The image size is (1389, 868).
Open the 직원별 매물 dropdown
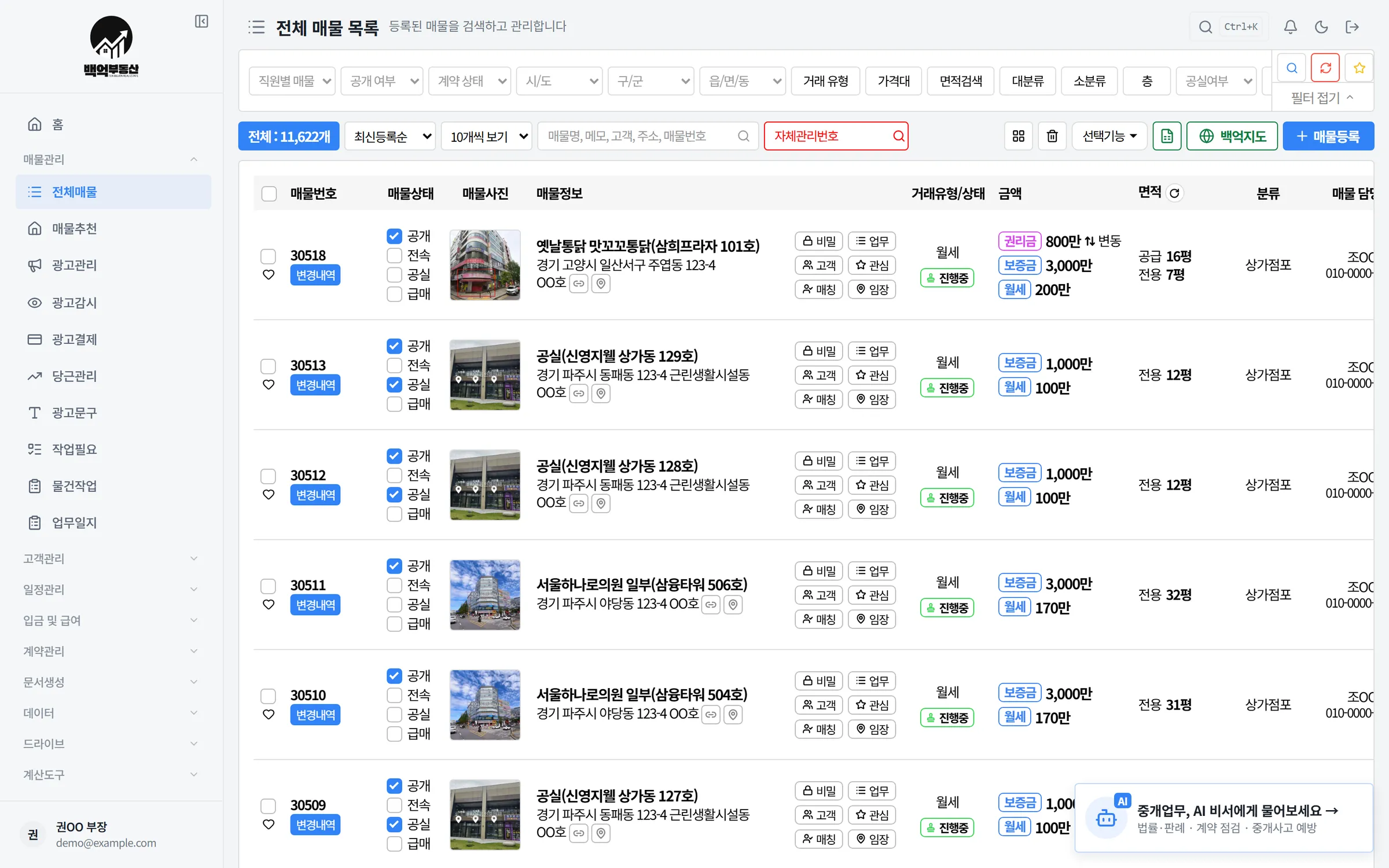tap(292, 81)
